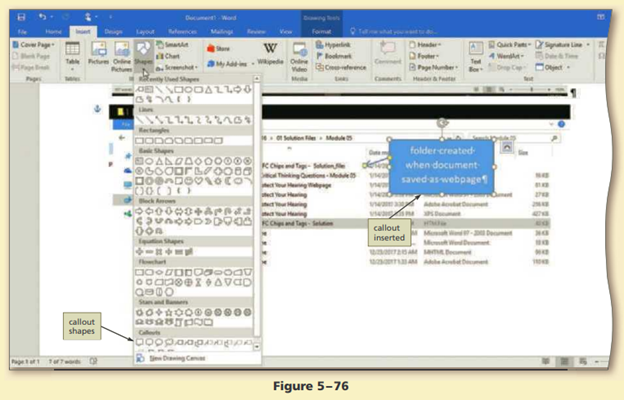The image size is (624, 400).
Task: Click the Online Pictures button
Action: point(122,57)
